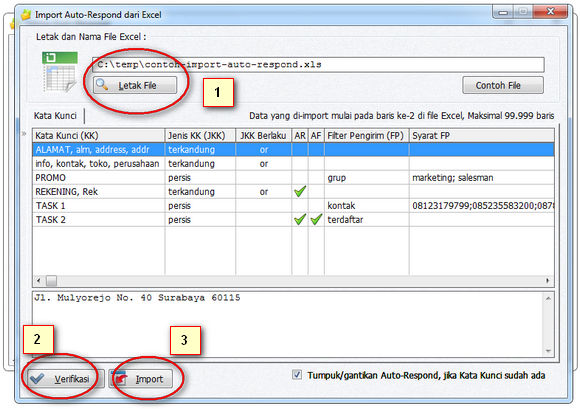Click the 'terdaftar' cell in the TASK 2 row
This screenshot has height=409, width=580.
(x=367, y=220)
